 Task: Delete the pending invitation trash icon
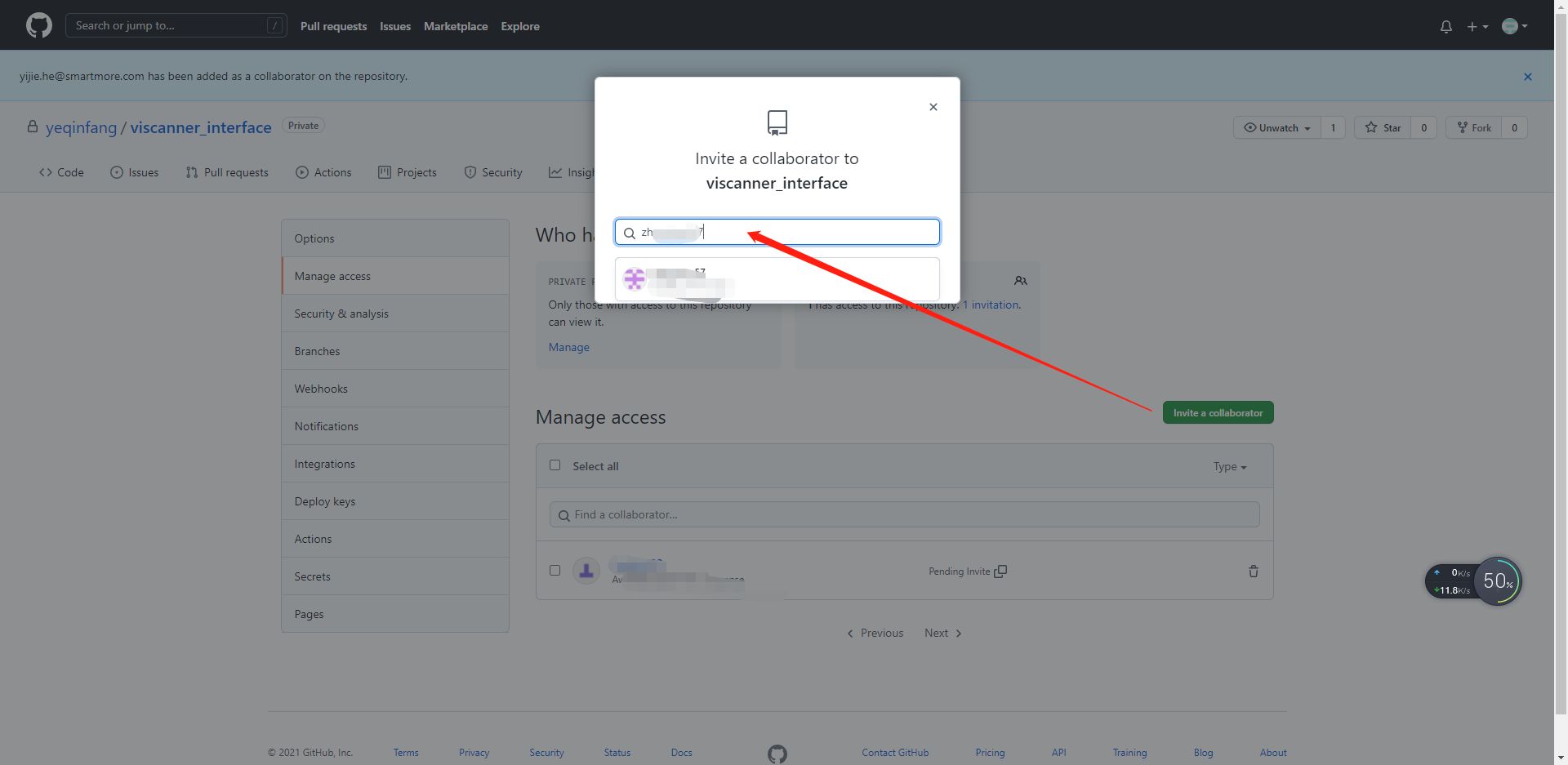pos(1254,571)
